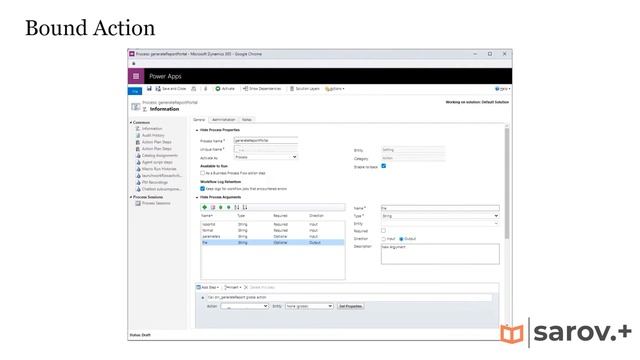The image size is (640, 360).
Task: Select the 'reportId' argument row
Action: tap(273, 224)
